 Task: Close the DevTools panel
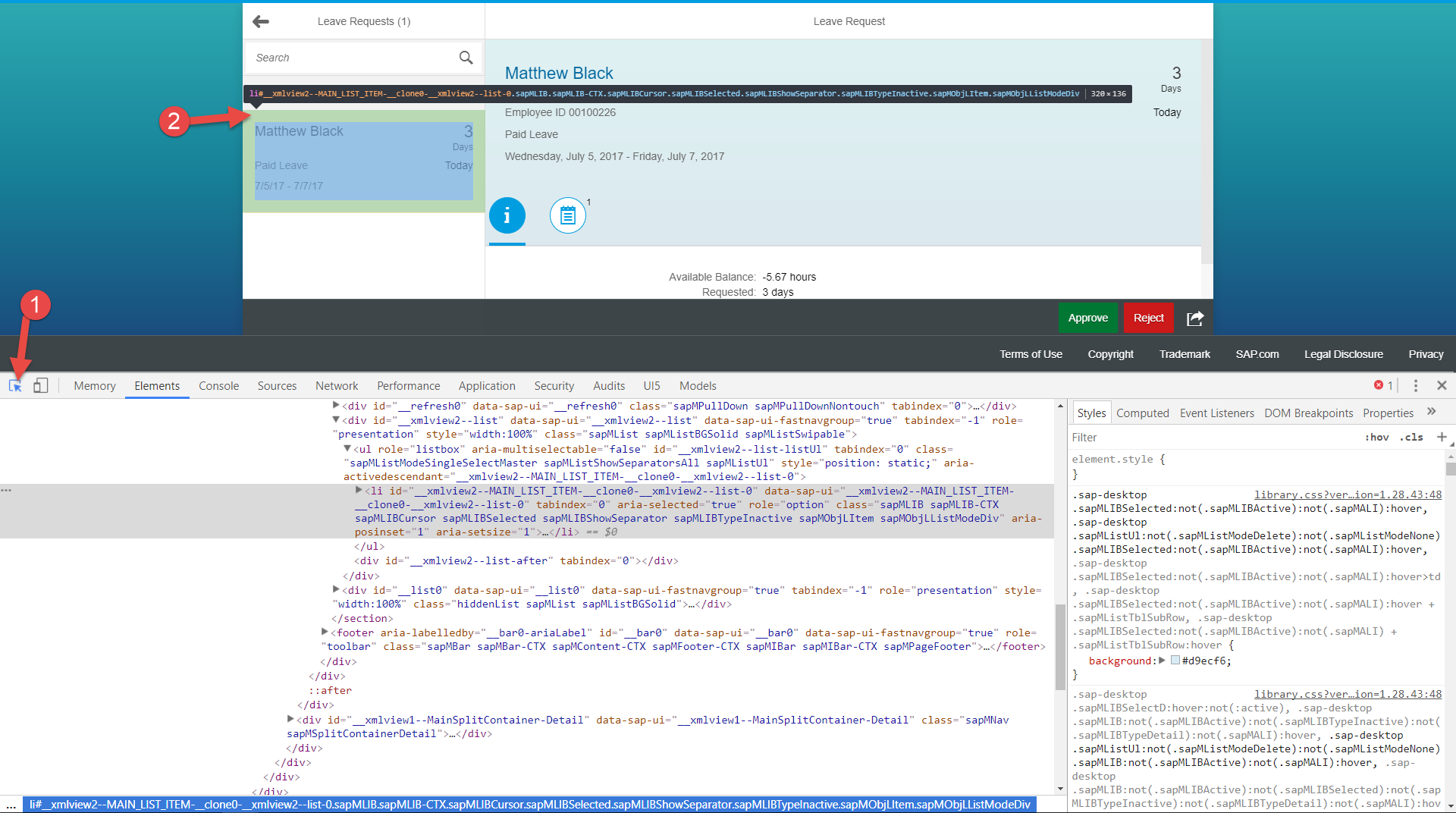[x=1442, y=385]
